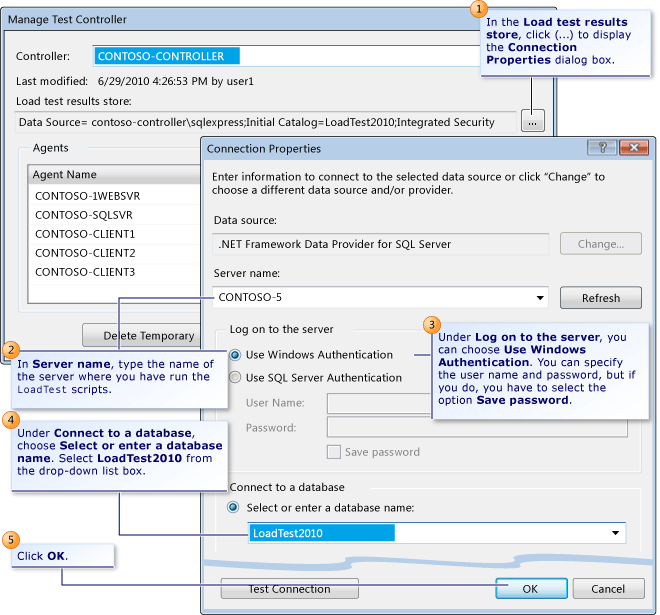660x615 pixels.
Task: Click the Password input field
Action: (x=477, y=428)
